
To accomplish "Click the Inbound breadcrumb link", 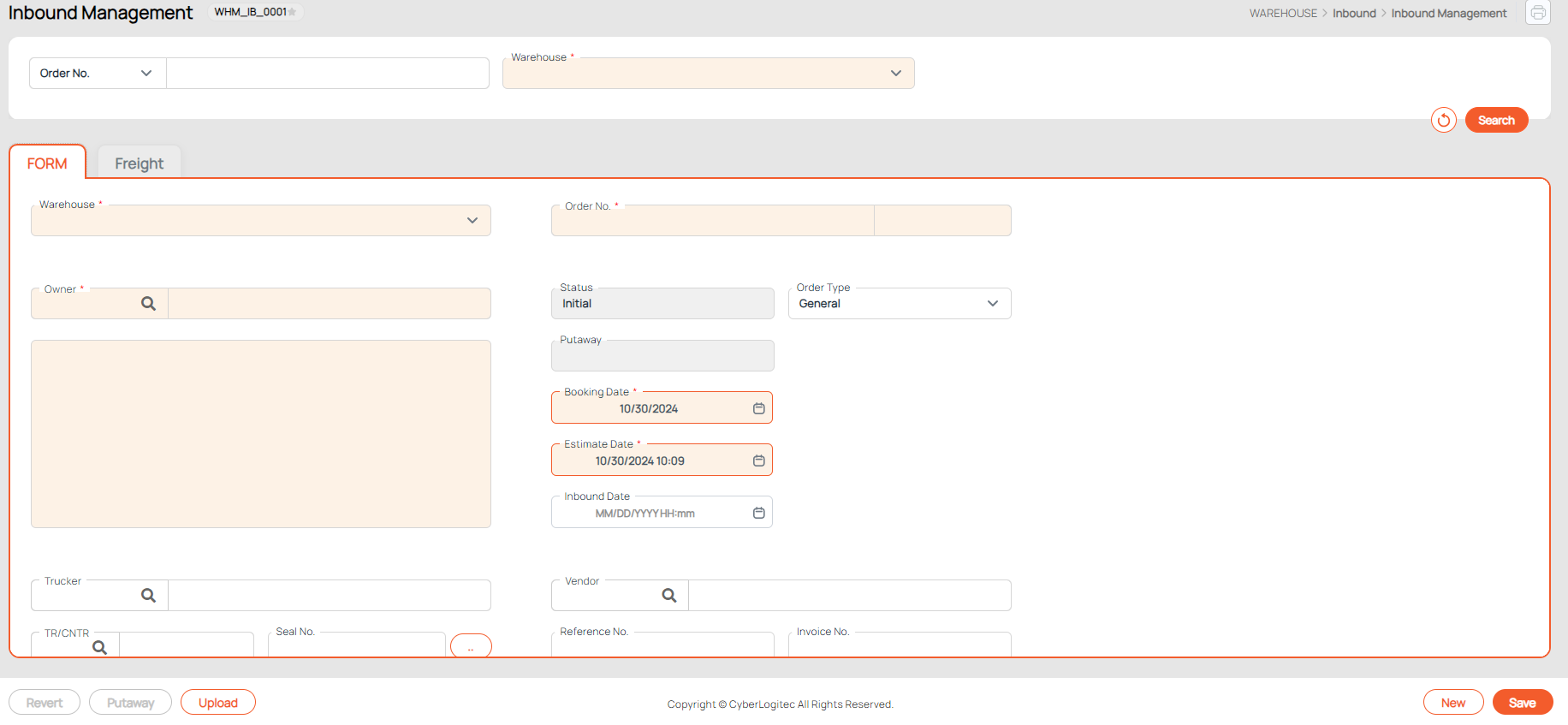I will coord(1354,14).
